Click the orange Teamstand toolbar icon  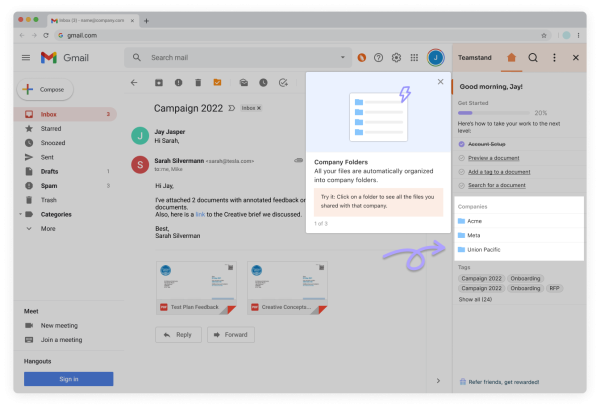217,82
